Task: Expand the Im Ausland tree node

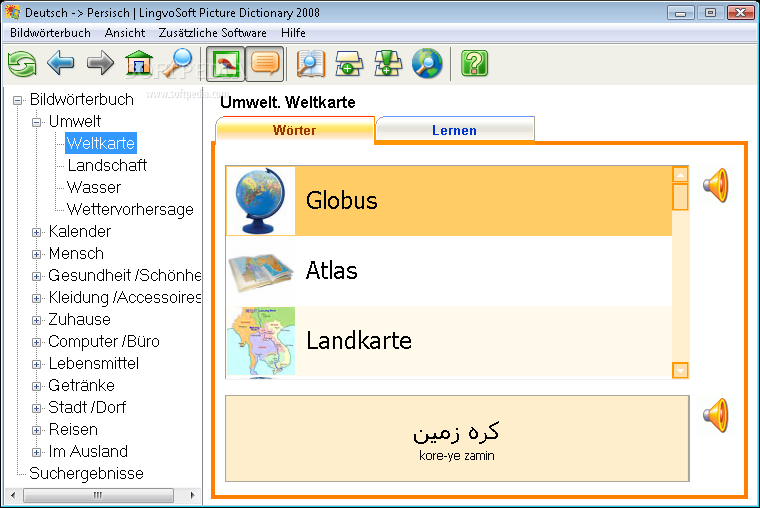Action: tap(36, 452)
